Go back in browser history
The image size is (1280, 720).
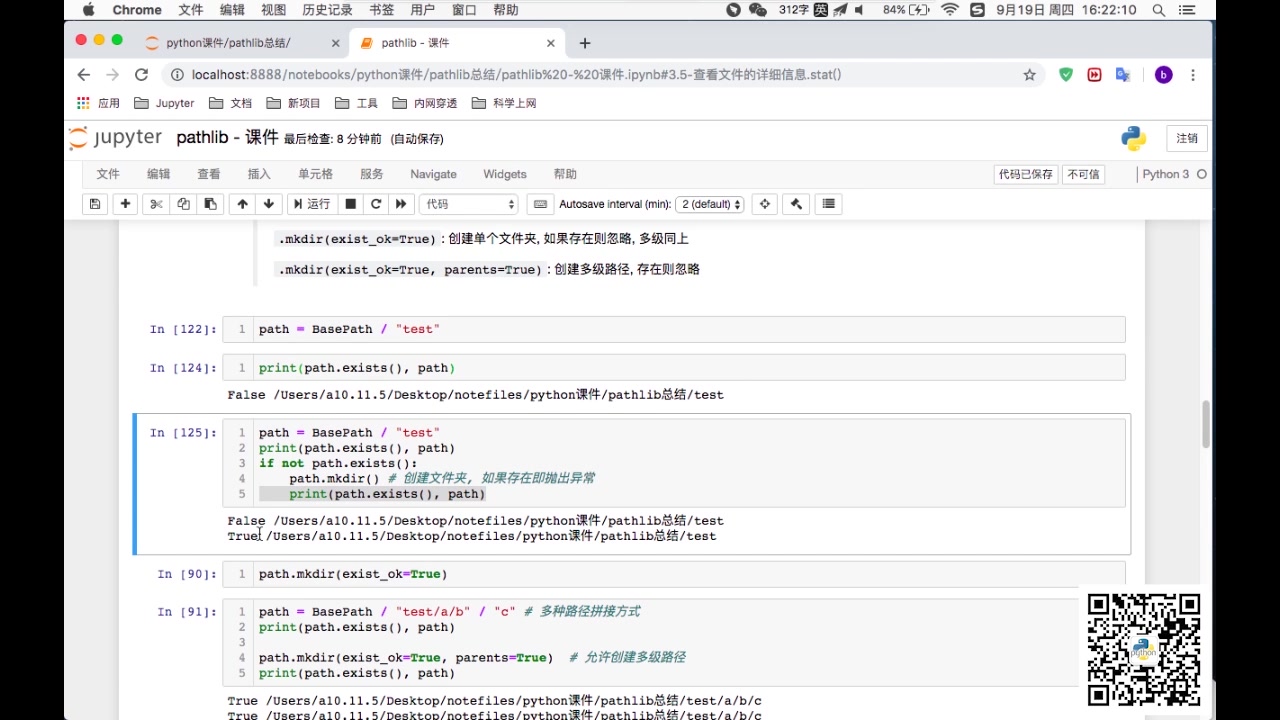click(84, 75)
